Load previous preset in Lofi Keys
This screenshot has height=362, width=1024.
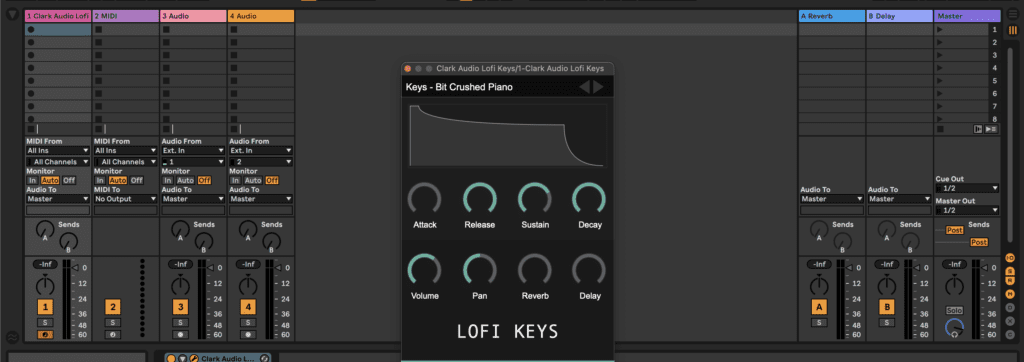click(584, 87)
